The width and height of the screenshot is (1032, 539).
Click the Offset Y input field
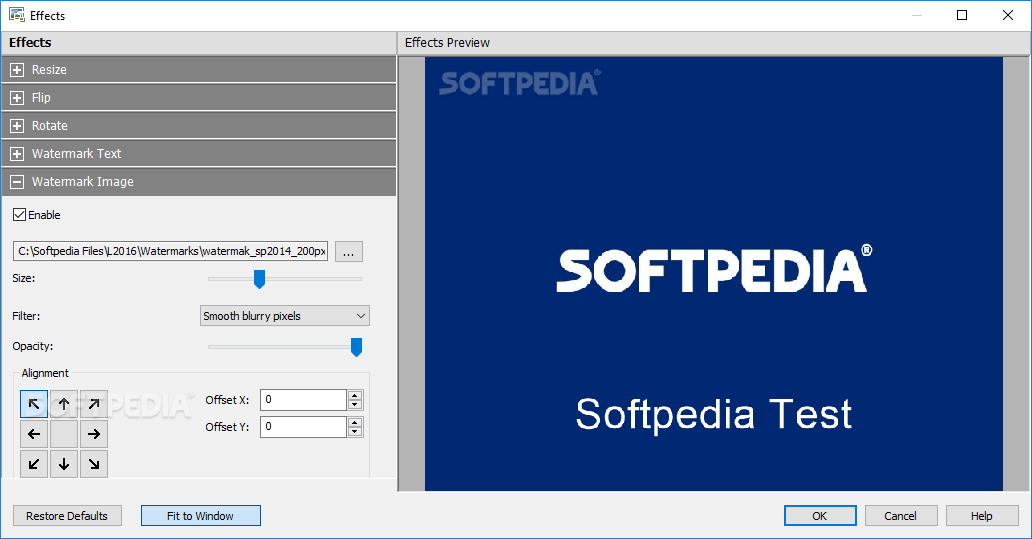303,426
